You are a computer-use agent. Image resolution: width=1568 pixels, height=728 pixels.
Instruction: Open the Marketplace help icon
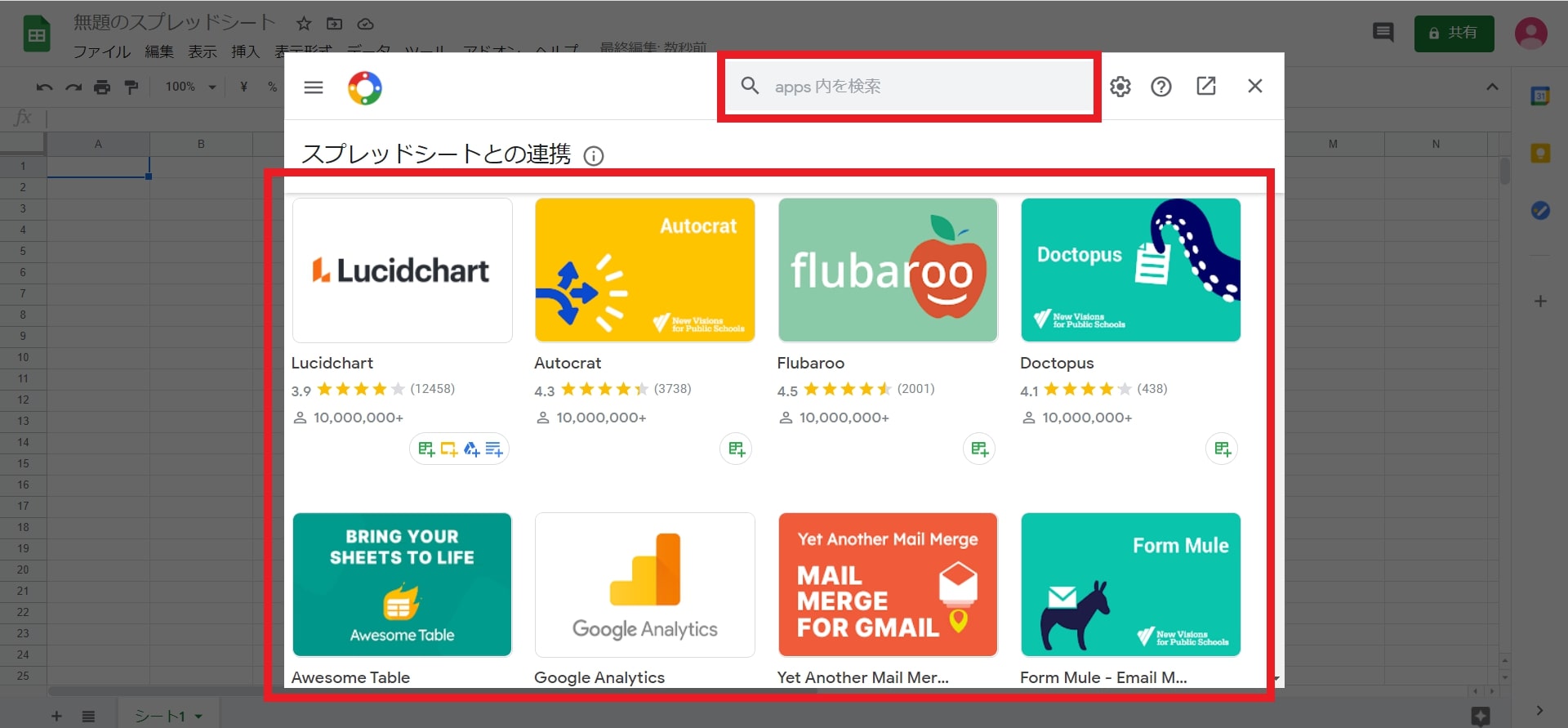click(x=1161, y=86)
